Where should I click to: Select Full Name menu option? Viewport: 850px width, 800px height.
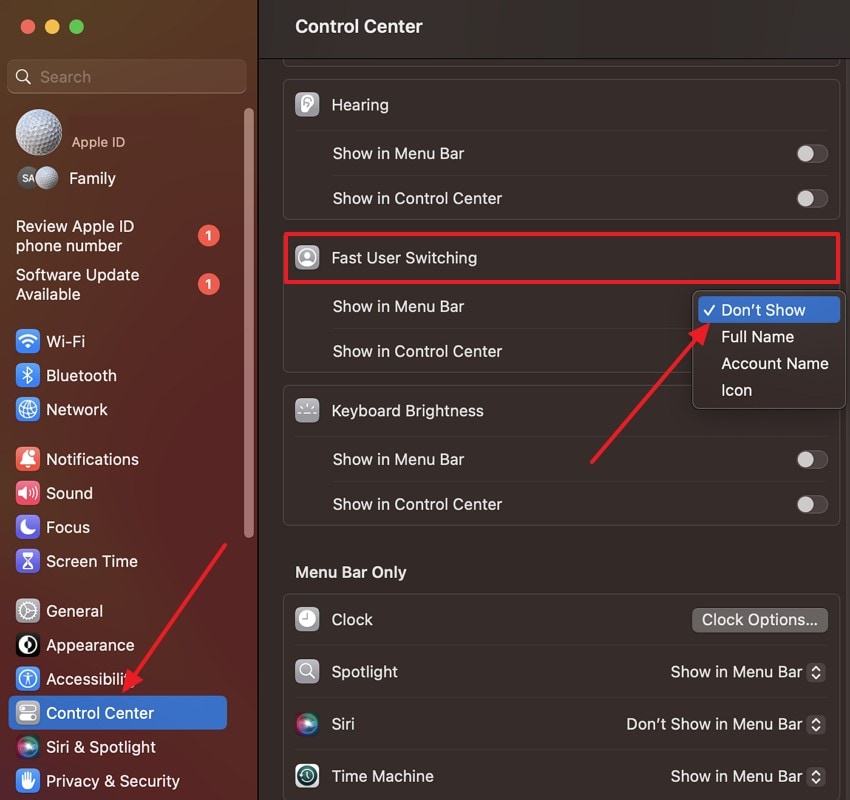[x=769, y=337]
